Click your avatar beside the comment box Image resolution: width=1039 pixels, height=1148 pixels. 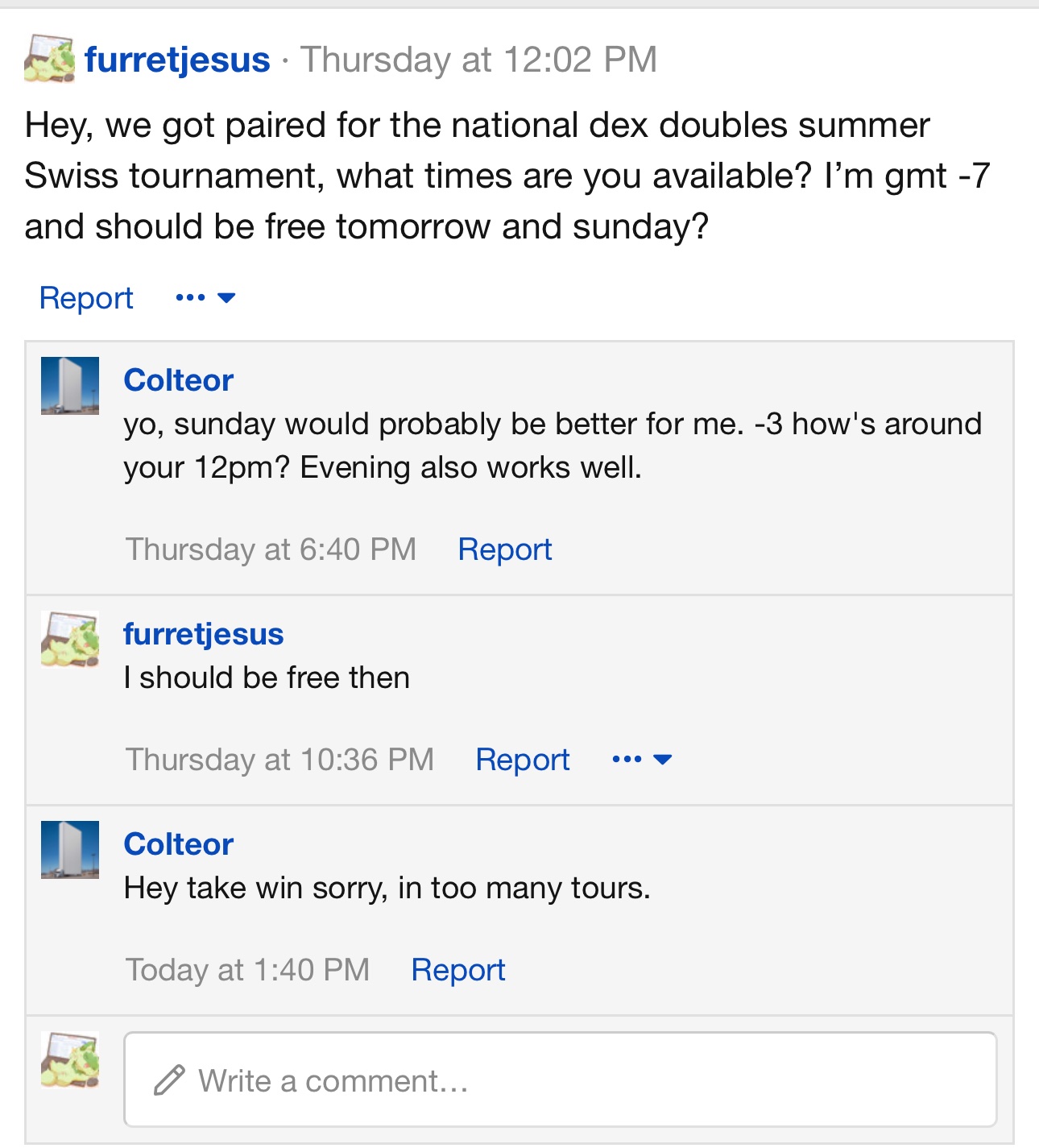point(70,1060)
